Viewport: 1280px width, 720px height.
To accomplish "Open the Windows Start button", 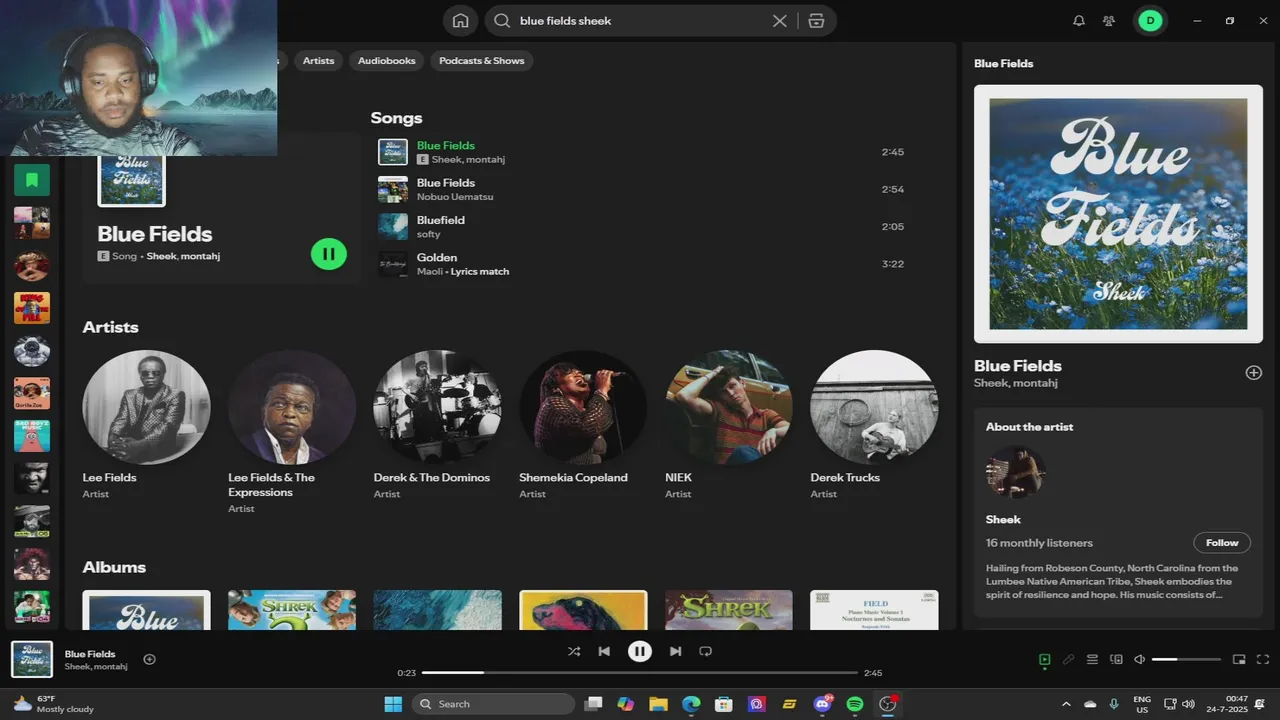I will (x=393, y=704).
